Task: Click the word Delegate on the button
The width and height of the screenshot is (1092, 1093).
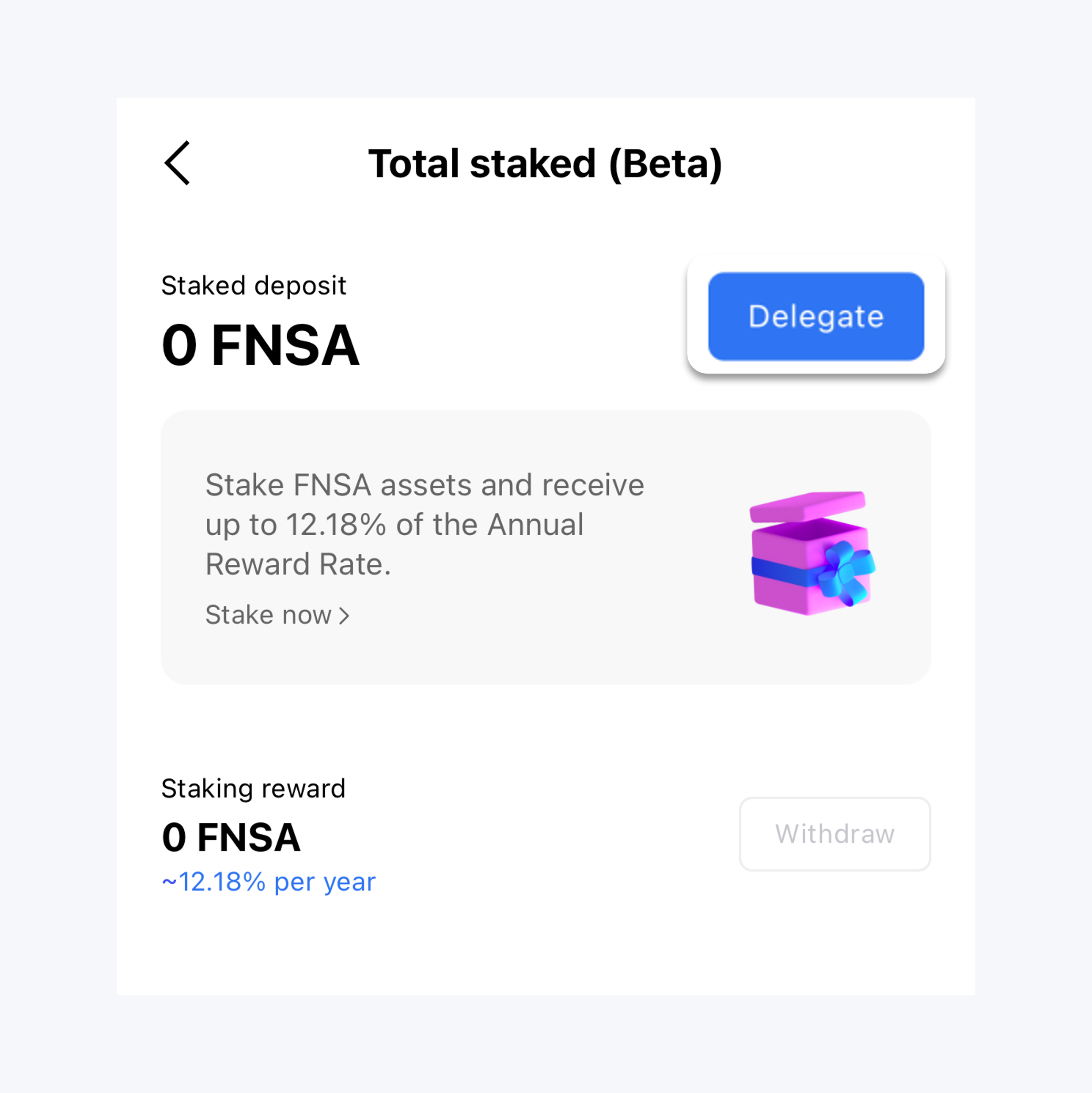Action: pos(816,316)
